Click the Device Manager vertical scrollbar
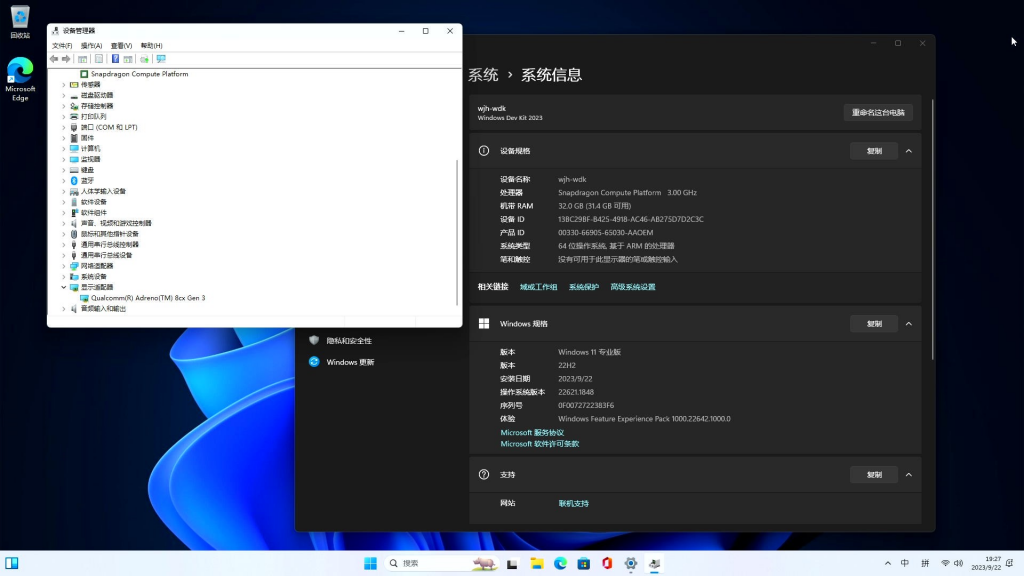This screenshot has width=1024, height=576. click(x=457, y=232)
